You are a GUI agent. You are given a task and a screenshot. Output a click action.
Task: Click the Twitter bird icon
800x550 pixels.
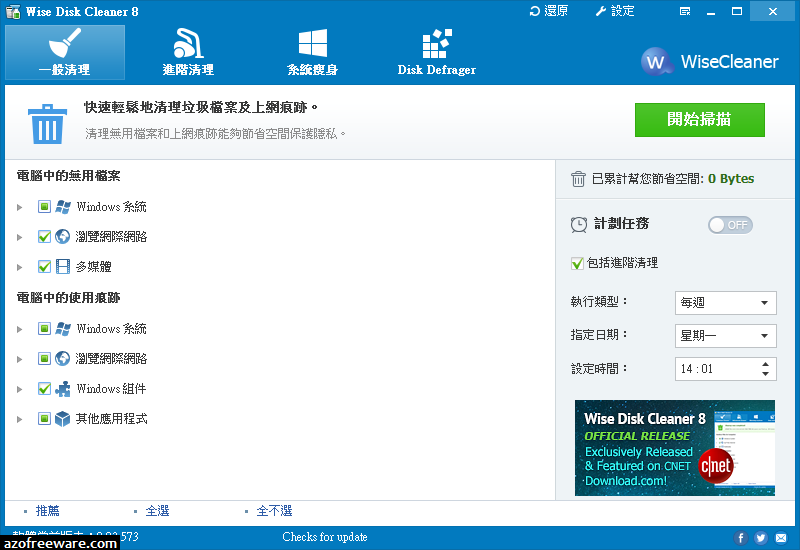761,538
